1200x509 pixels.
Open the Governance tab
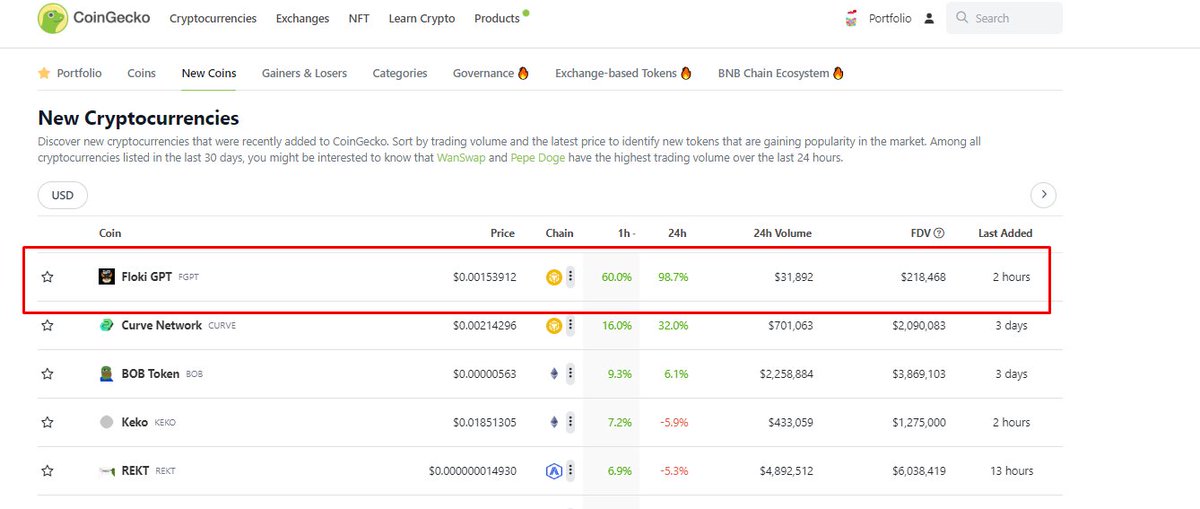[490, 73]
